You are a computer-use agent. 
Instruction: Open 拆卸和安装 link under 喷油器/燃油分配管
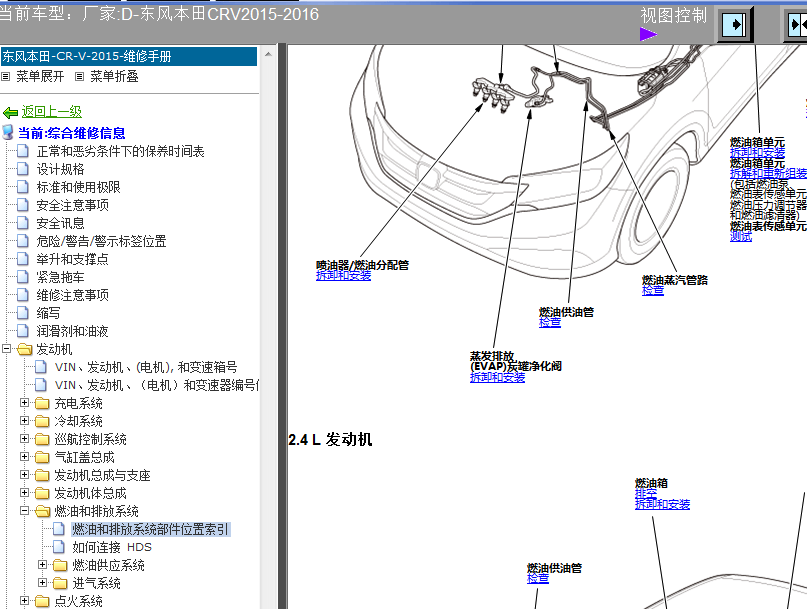[x=343, y=276]
